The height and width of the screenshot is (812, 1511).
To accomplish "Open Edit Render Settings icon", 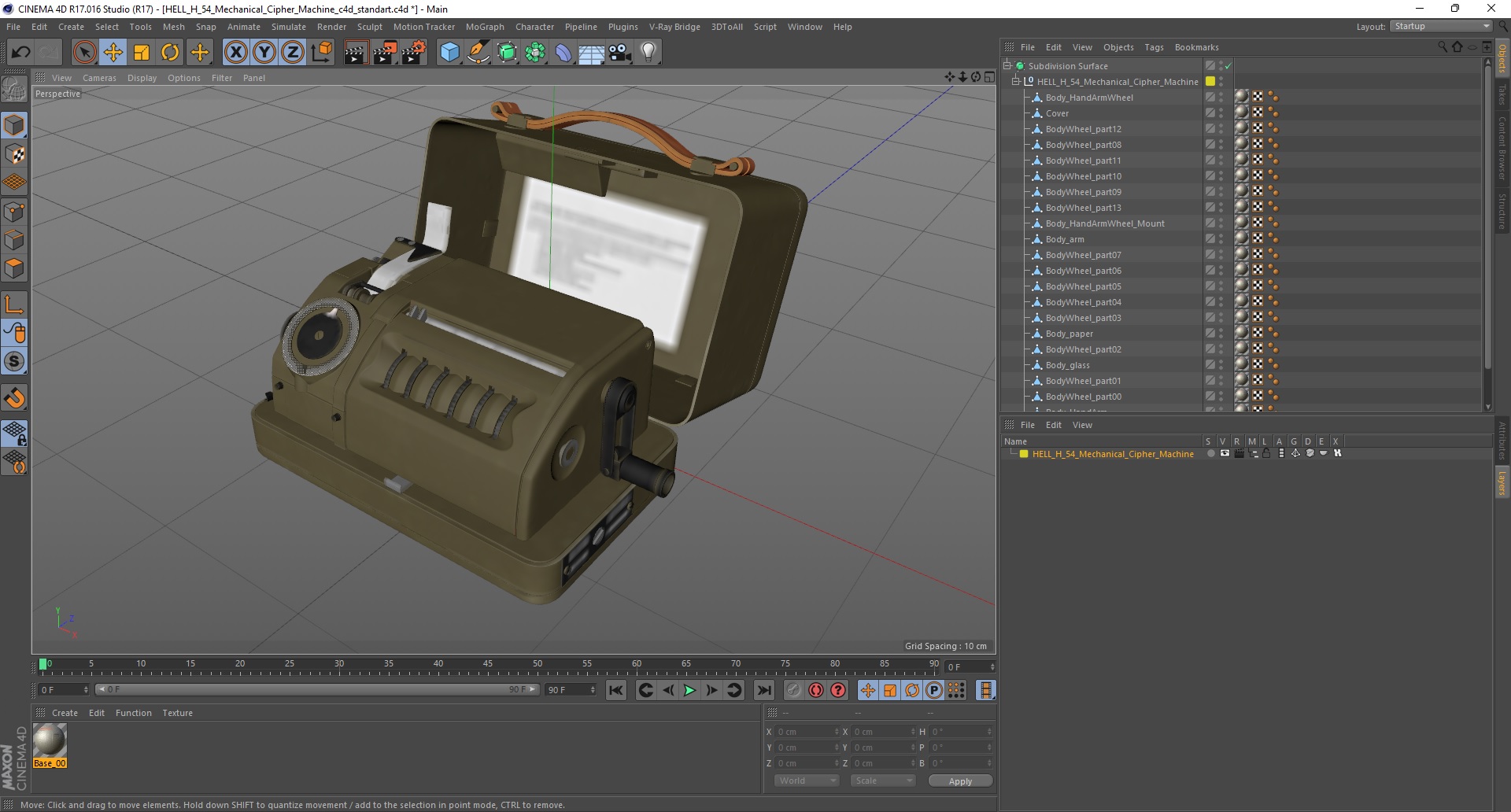I will pos(414,53).
